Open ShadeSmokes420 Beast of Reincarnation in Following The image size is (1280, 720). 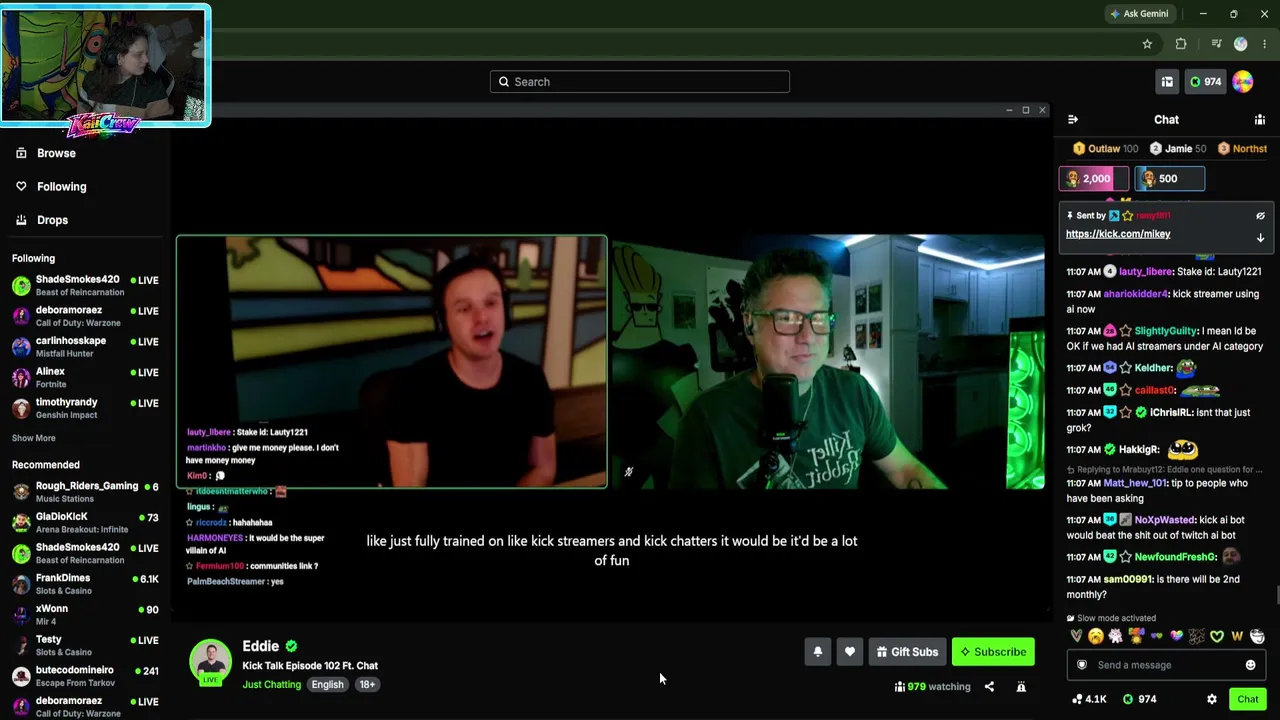[86, 286]
